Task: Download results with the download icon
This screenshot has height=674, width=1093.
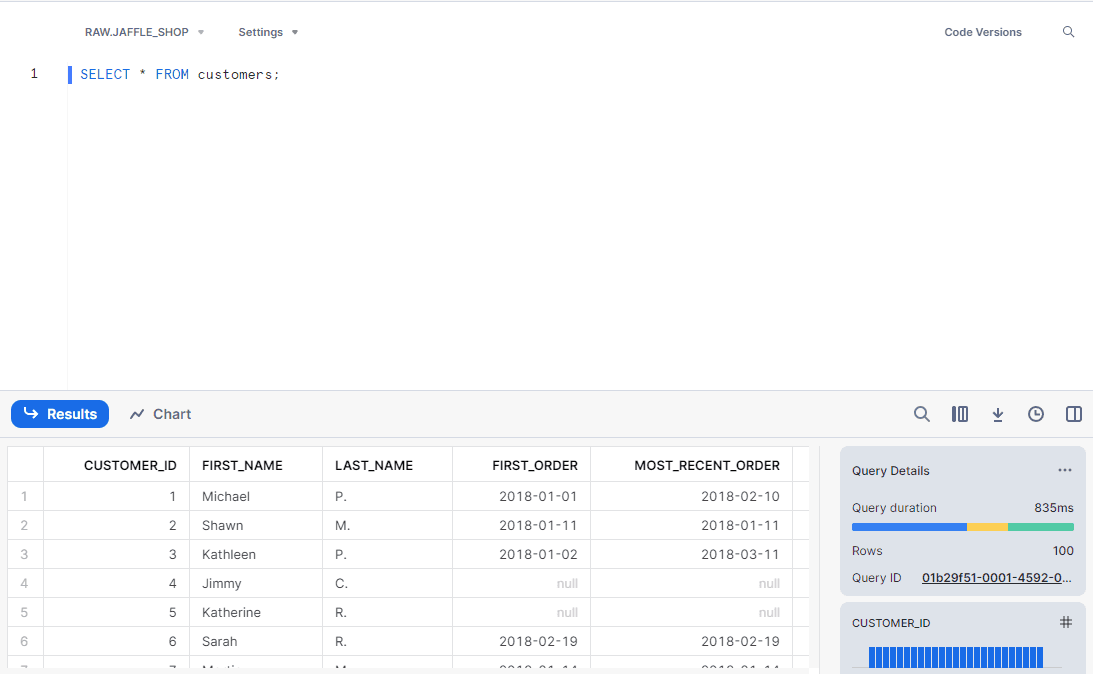Action: 998,414
